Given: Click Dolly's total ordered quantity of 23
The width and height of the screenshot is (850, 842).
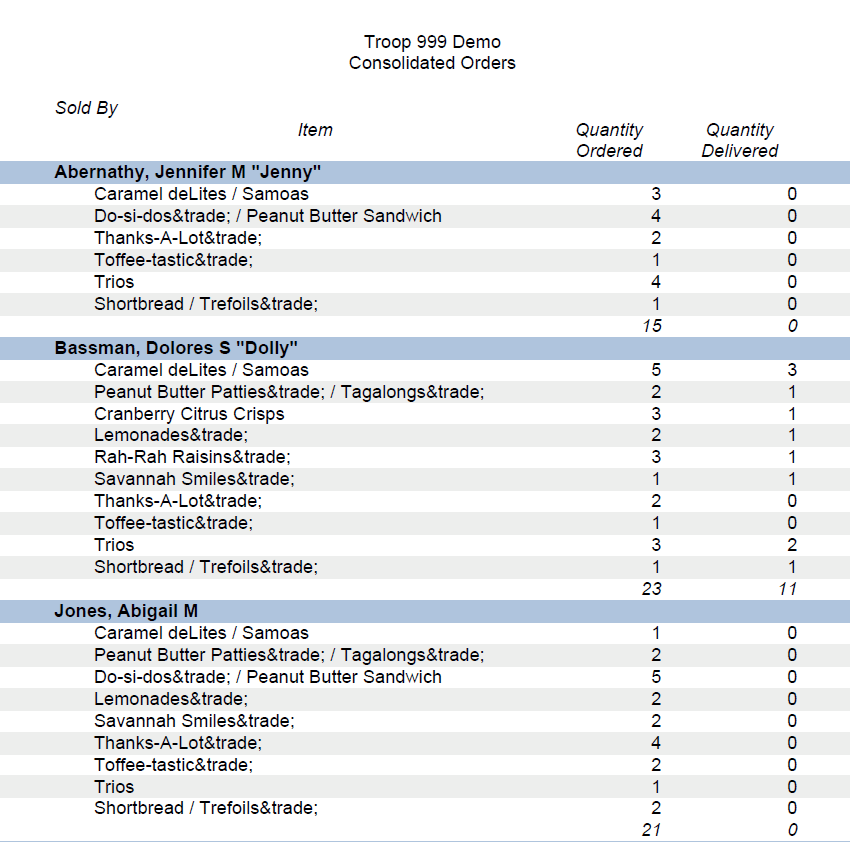Looking at the screenshot, I should (x=651, y=589).
